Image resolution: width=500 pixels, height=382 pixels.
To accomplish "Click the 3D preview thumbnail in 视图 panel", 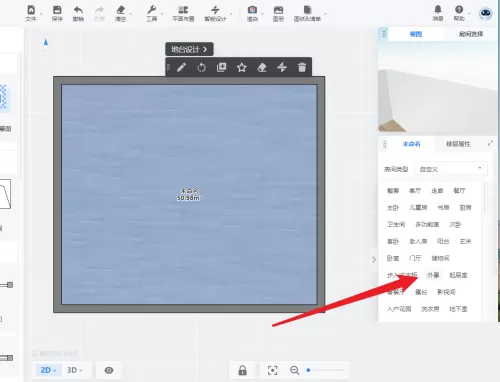I will tap(438, 87).
